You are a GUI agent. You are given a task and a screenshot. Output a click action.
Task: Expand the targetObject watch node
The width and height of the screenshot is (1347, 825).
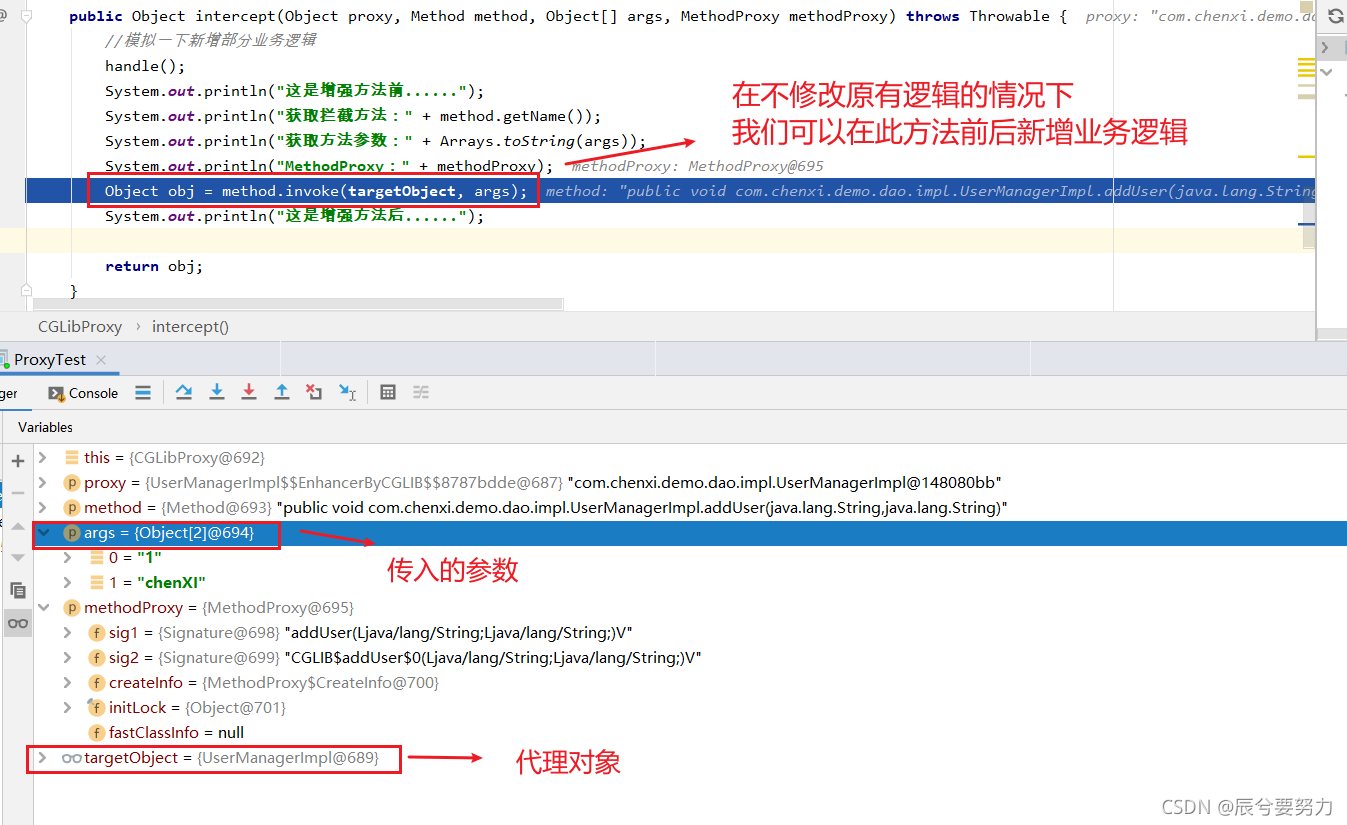(43, 758)
